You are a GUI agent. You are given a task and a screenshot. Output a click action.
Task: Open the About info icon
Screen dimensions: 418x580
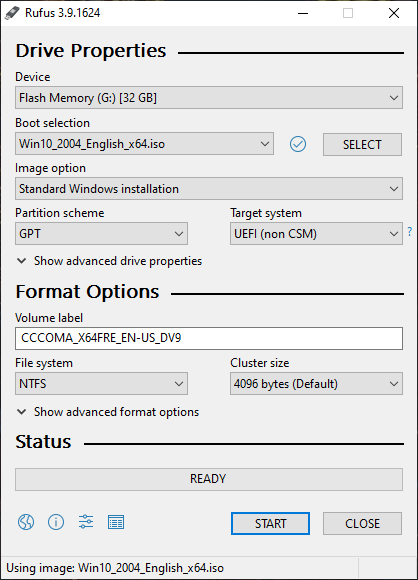point(56,522)
